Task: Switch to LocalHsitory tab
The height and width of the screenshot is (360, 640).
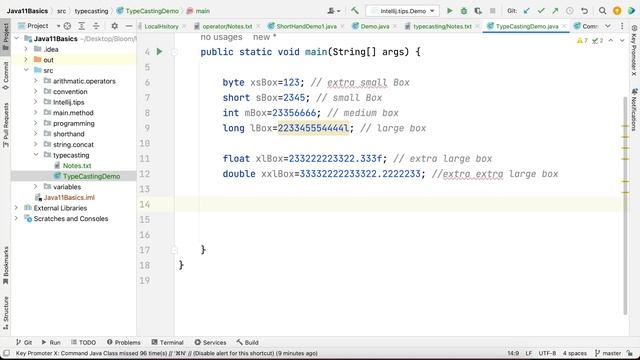Action: point(161,26)
